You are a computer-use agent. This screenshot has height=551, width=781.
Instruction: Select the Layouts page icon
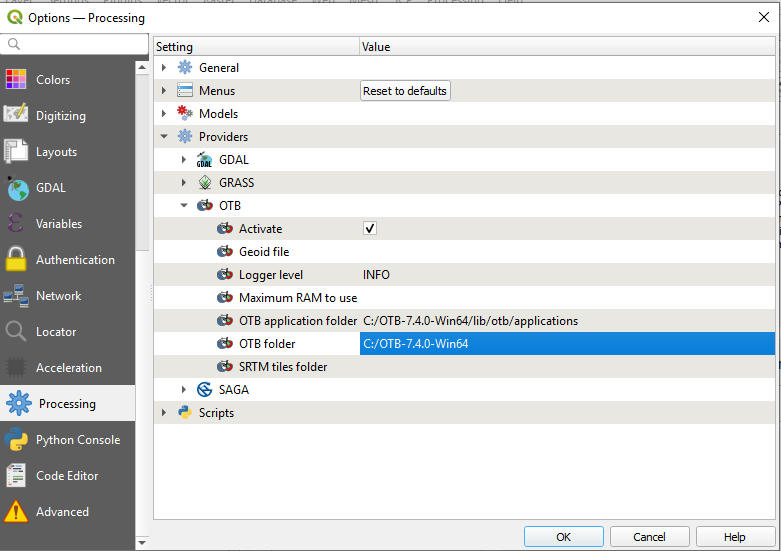click(x=15, y=151)
